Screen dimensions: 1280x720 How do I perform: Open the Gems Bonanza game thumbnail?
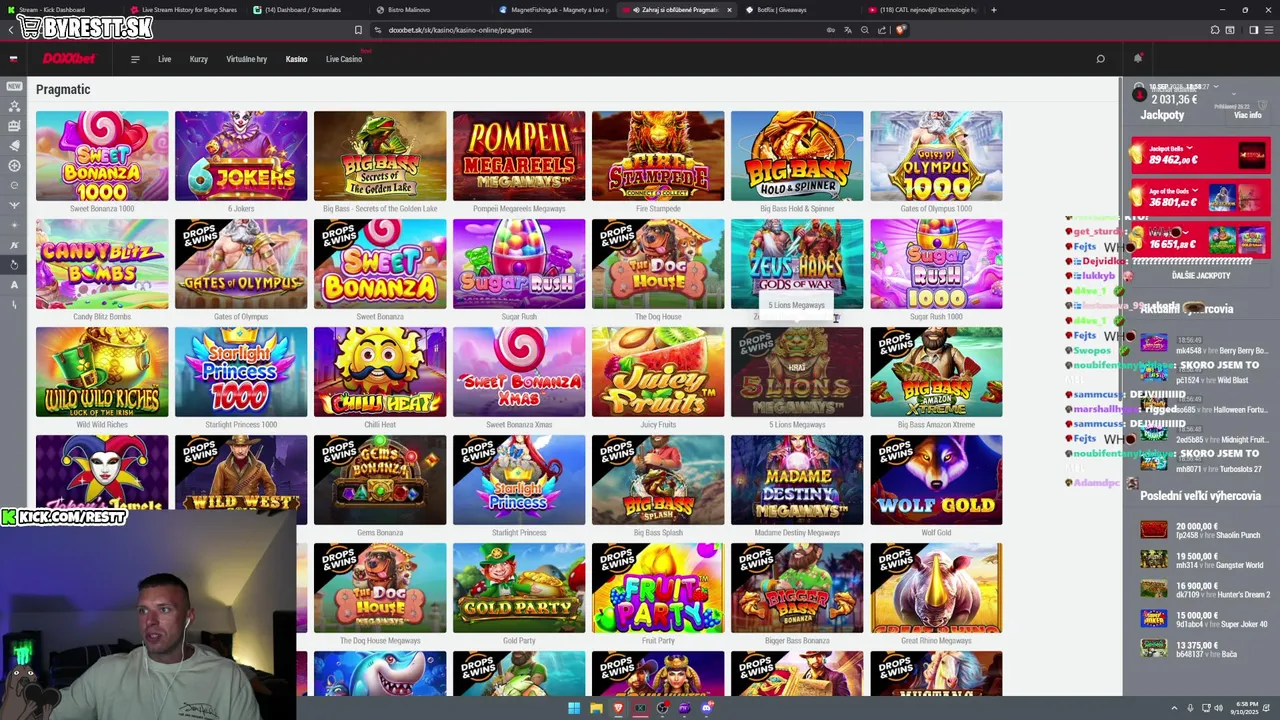tap(380, 480)
